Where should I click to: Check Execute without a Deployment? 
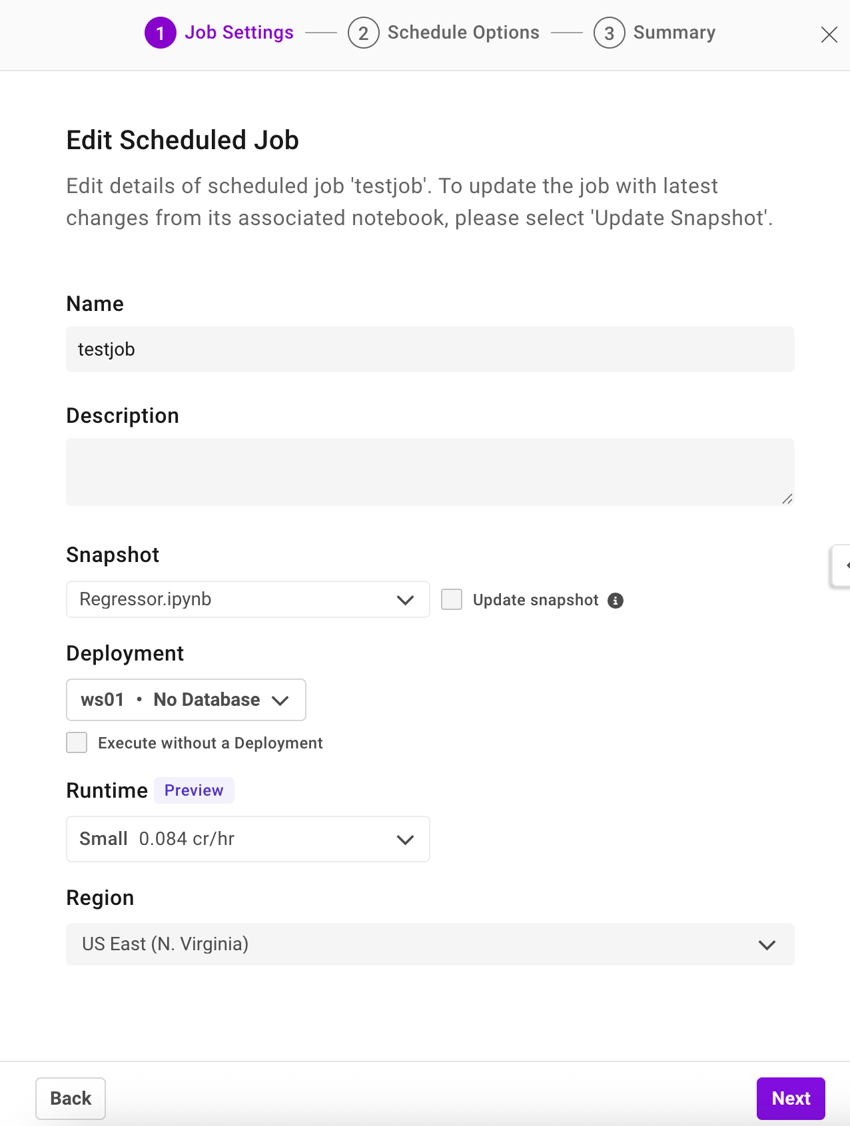click(x=77, y=742)
